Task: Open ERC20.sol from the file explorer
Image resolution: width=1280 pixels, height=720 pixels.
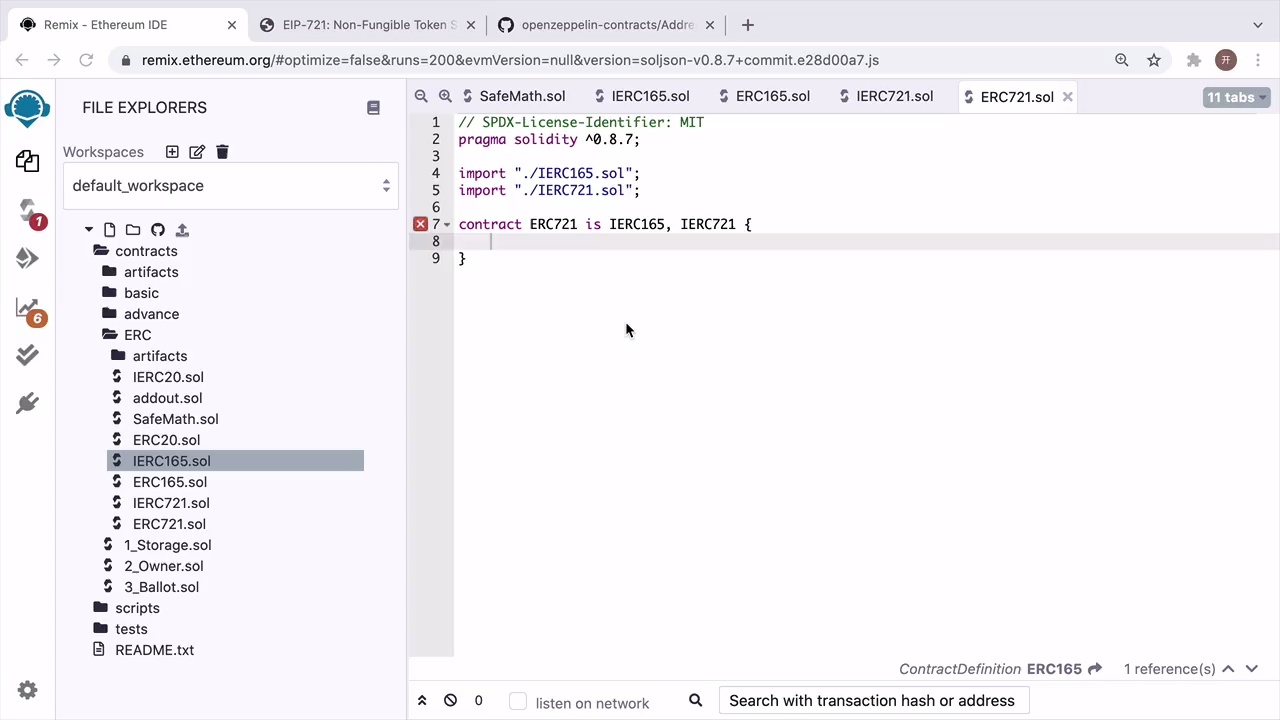Action: click(x=166, y=440)
